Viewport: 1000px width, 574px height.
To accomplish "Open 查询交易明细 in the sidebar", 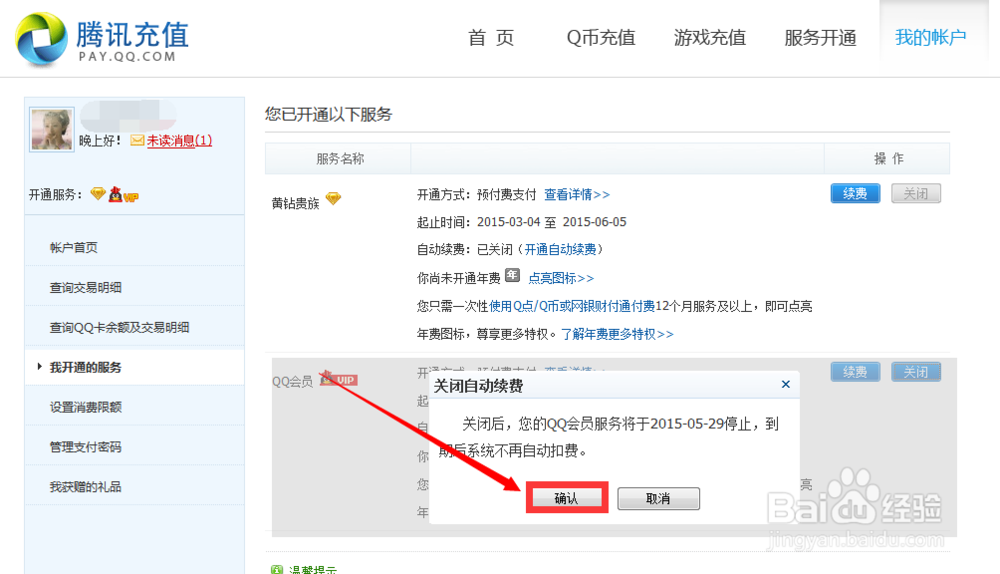I will 85,288.
